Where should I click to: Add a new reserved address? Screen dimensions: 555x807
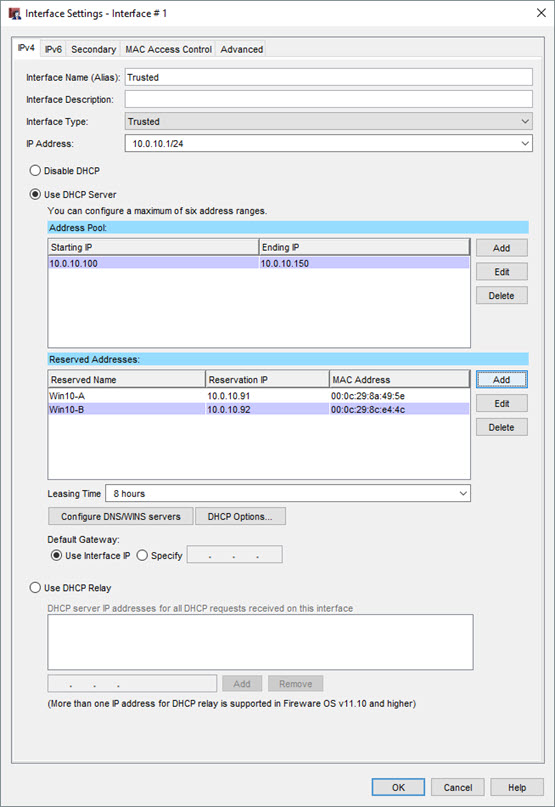coord(501,380)
